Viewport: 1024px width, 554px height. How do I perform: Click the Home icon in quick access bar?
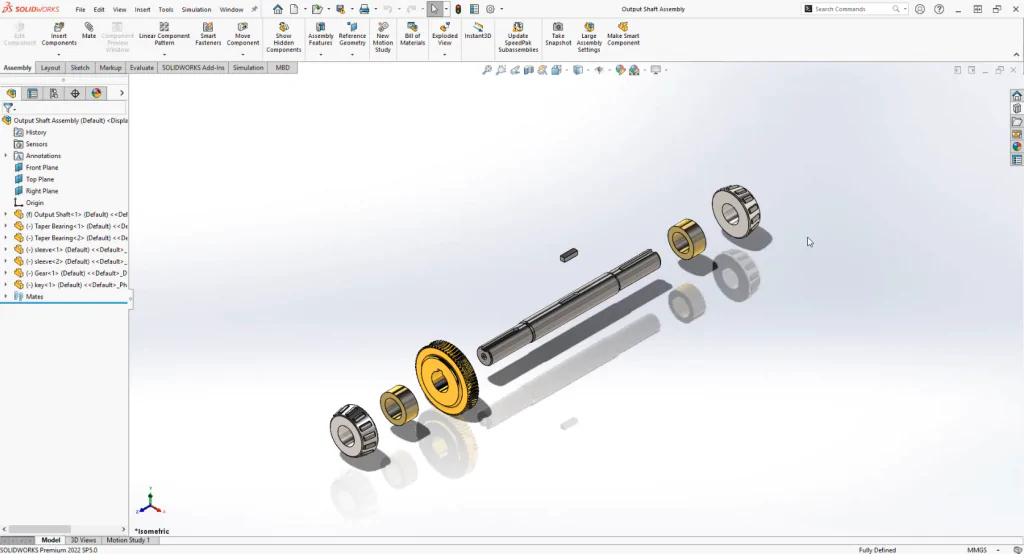pos(278,9)
